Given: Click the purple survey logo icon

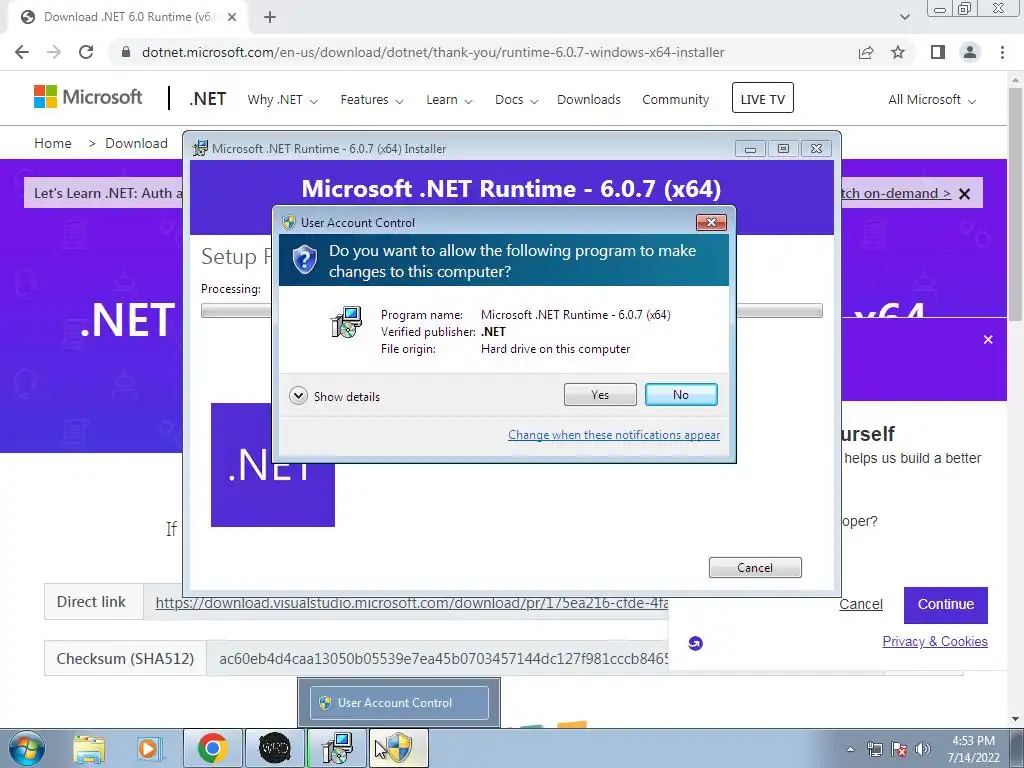Looking at the screenshot, I should click(x=696, y=643).
